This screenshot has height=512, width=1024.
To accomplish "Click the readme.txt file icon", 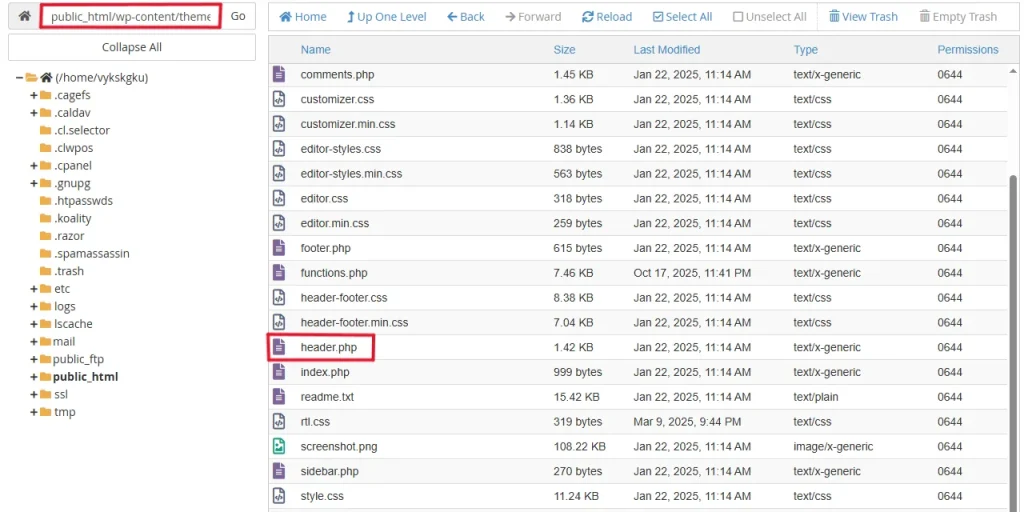I will (279, 397).
